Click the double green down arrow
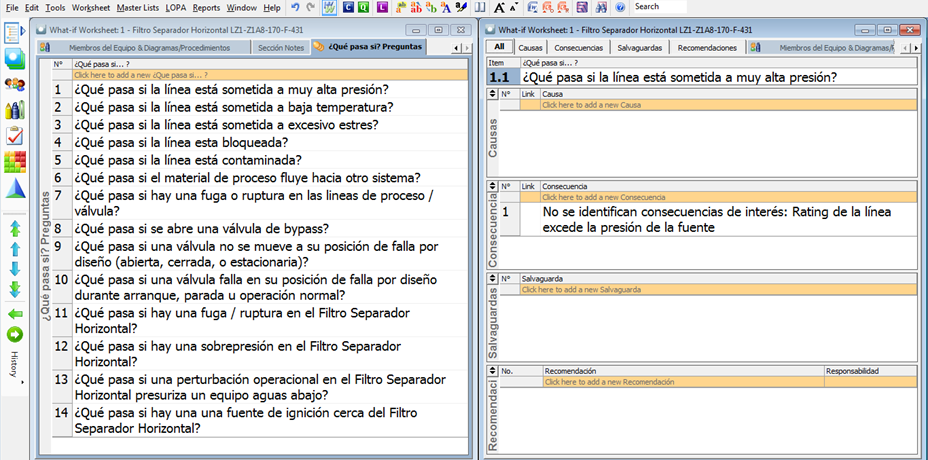Screen dimensions: 928x460 click(x=15, y=289)
